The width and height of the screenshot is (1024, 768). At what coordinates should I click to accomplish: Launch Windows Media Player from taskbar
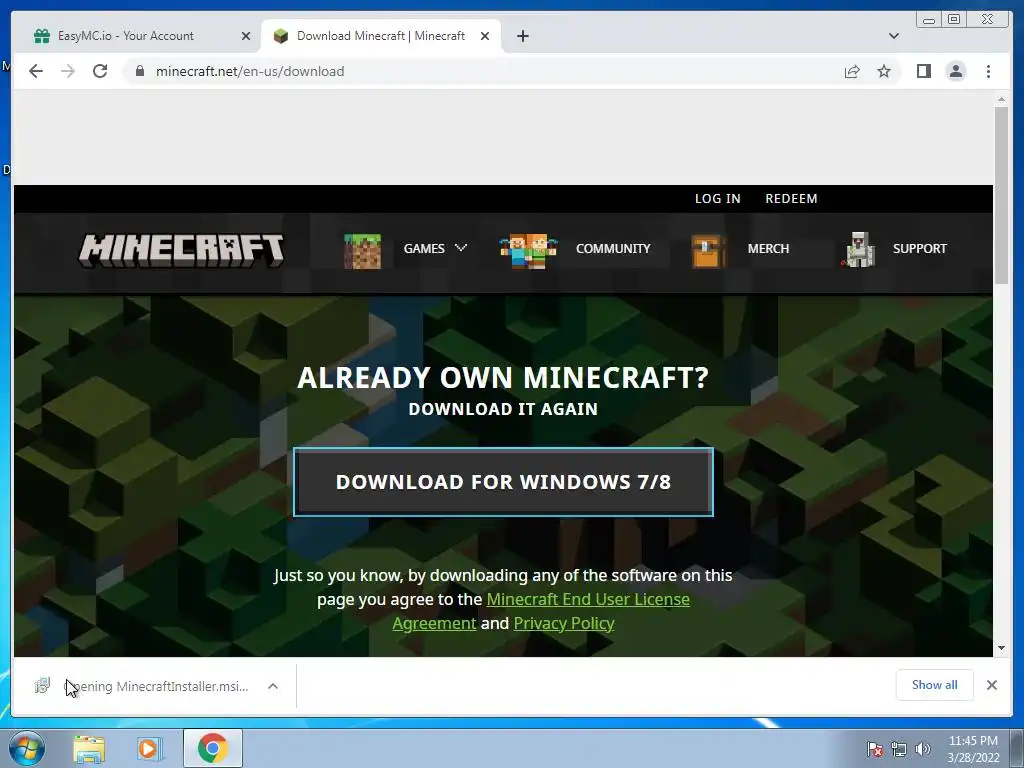coord(149,748)
